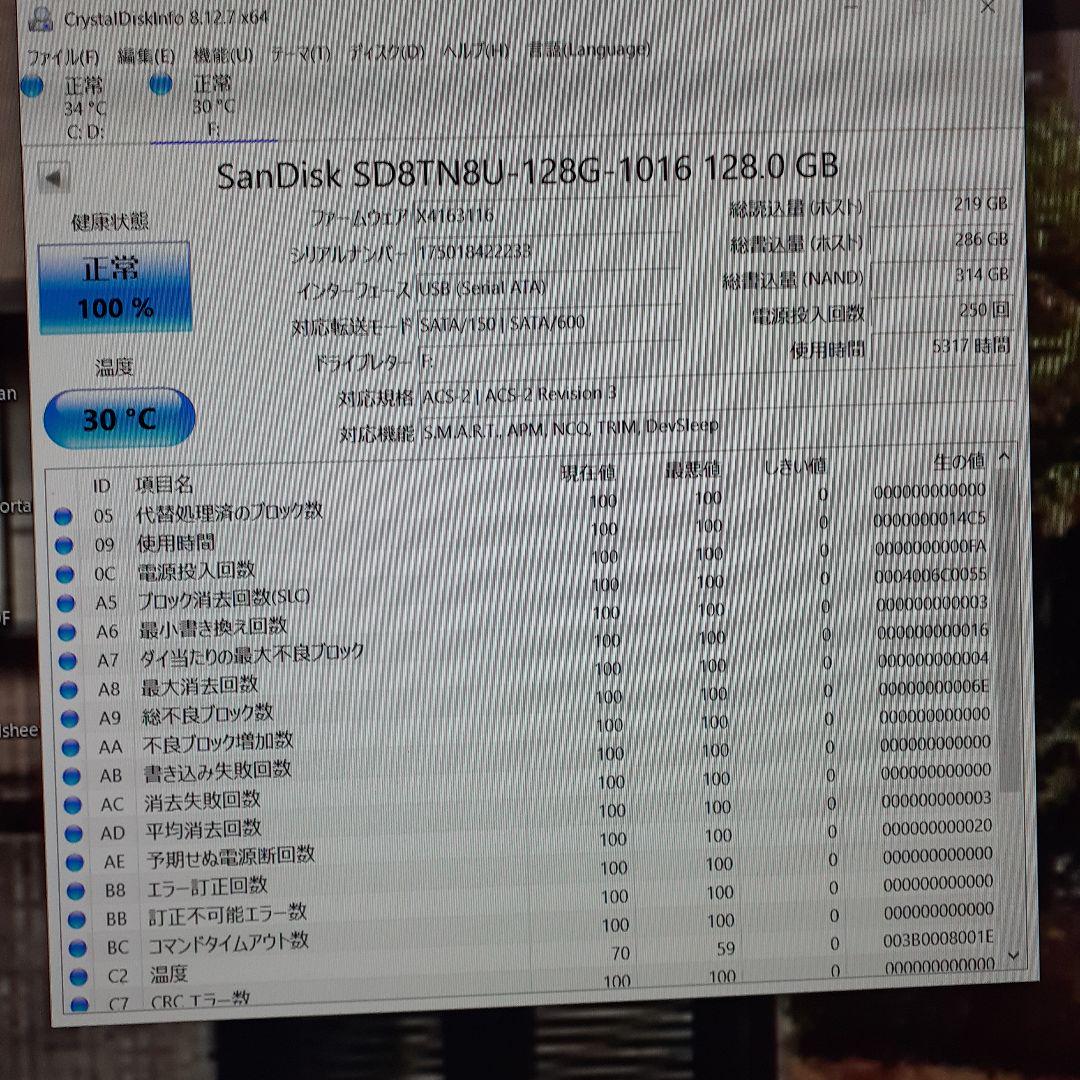Image resolution: width=1080 pixels, height=1080 pixels.
Task: Click the 30 °C temperature button
Action: tap(118, 418)
